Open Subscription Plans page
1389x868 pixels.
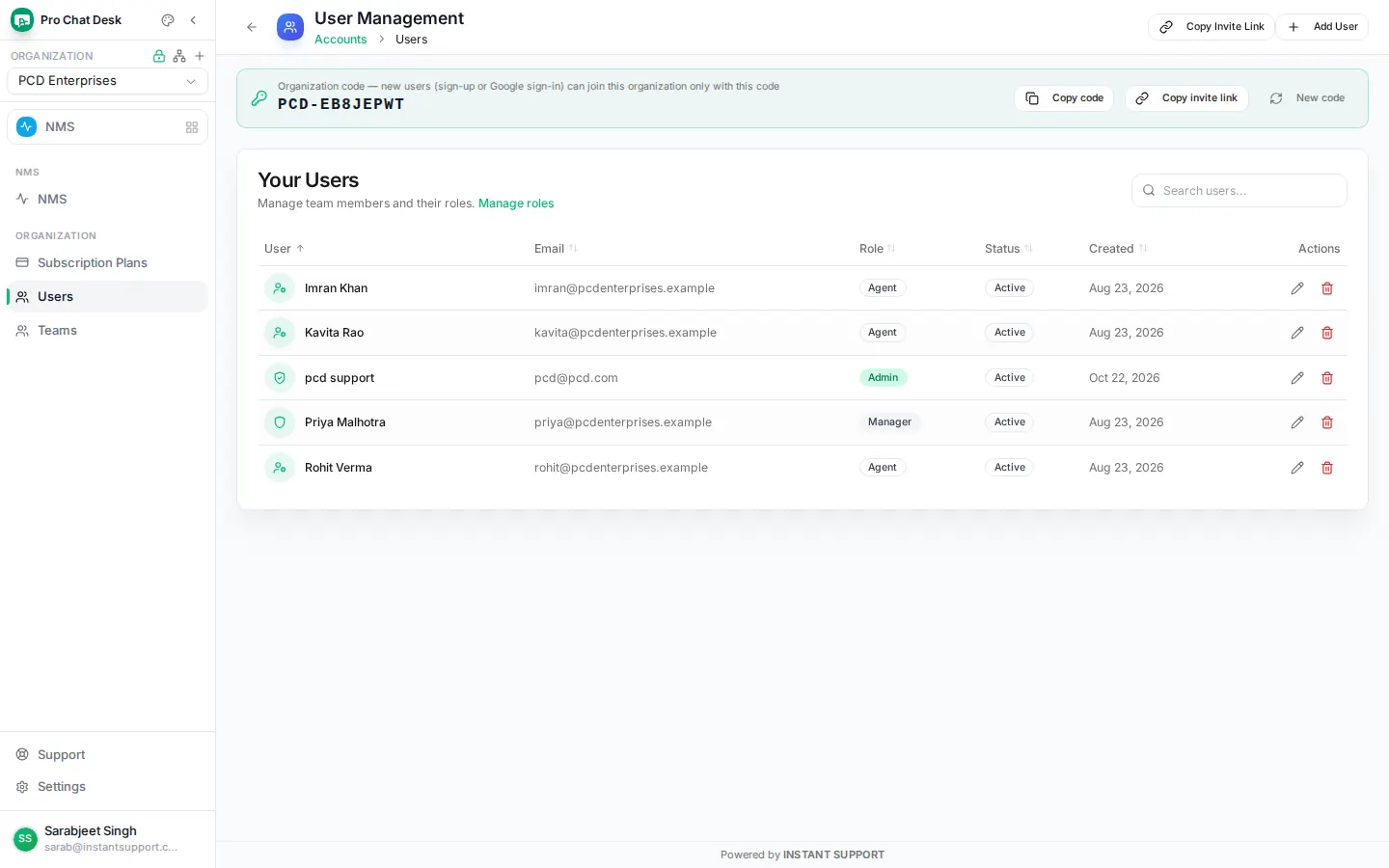107,263
